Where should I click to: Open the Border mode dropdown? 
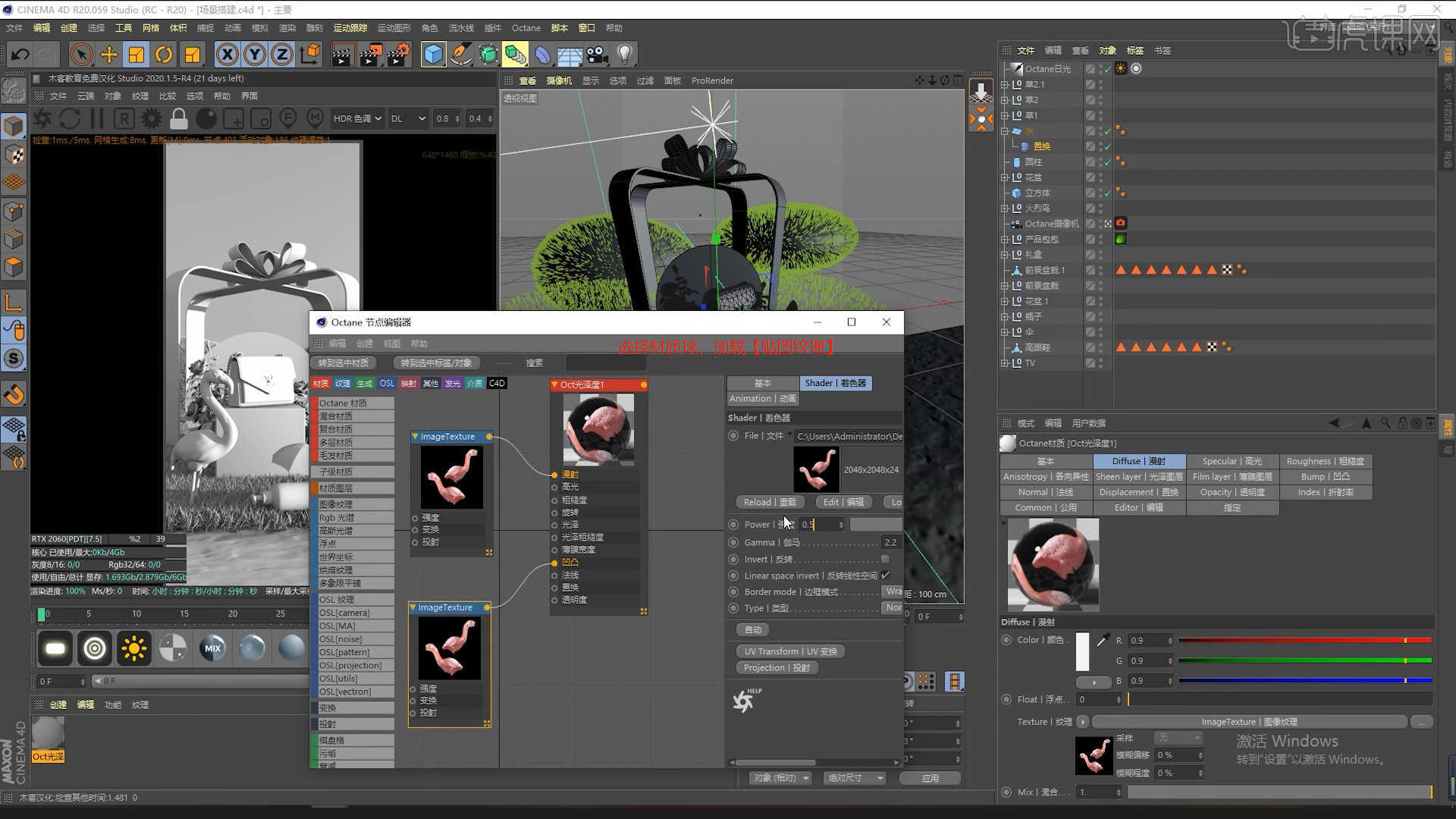click(893, 591)
